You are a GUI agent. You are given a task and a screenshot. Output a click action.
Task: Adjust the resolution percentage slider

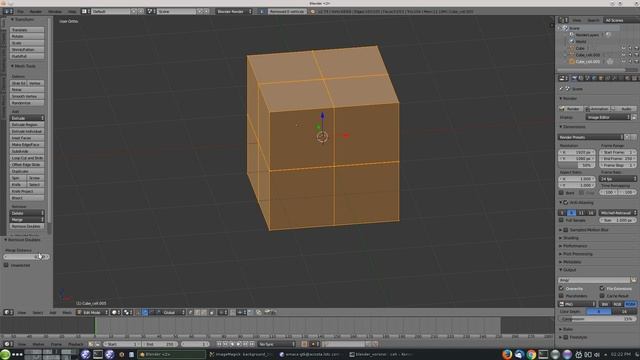pyautogui.click(x=577, y=165)
